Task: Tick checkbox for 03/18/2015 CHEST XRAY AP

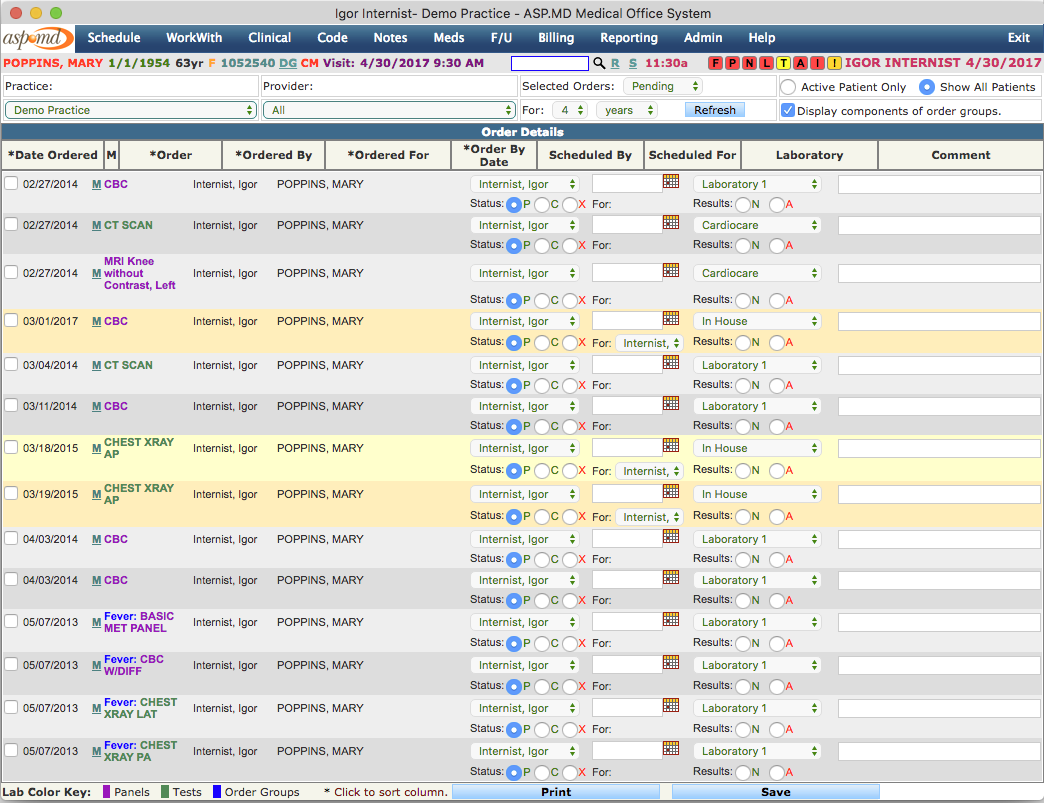Action: point(11,447)
